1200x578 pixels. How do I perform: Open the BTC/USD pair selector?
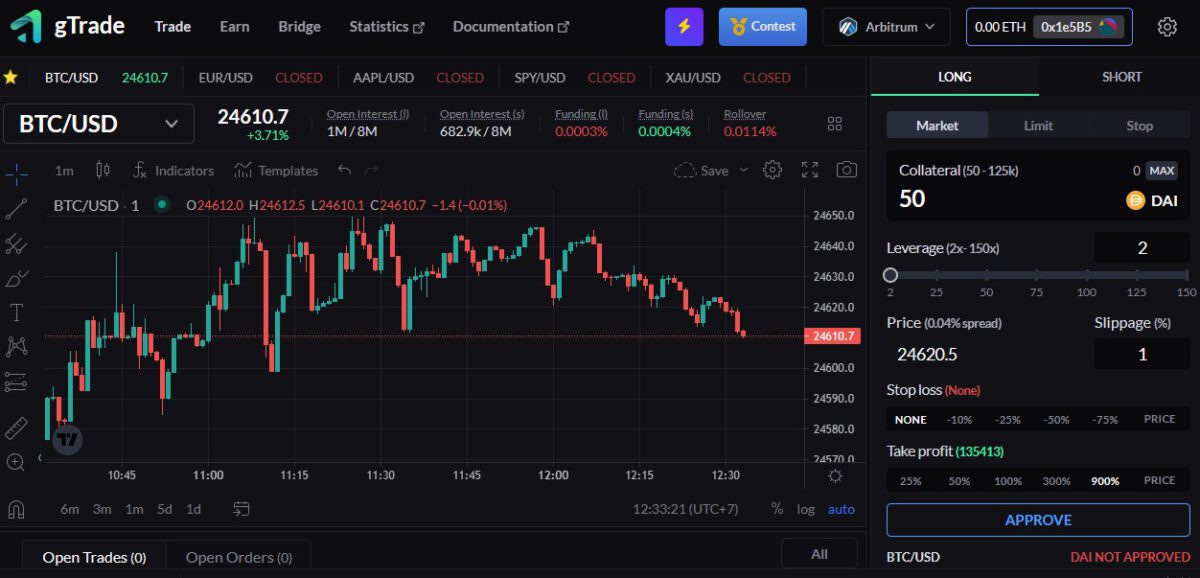click(x=97, y=123)
